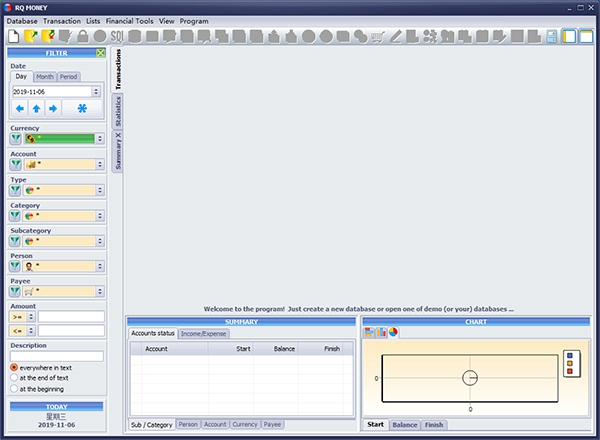Open the Person filter dropdown
This screenshot has height=440, width=600.
(x=100, y=266)
